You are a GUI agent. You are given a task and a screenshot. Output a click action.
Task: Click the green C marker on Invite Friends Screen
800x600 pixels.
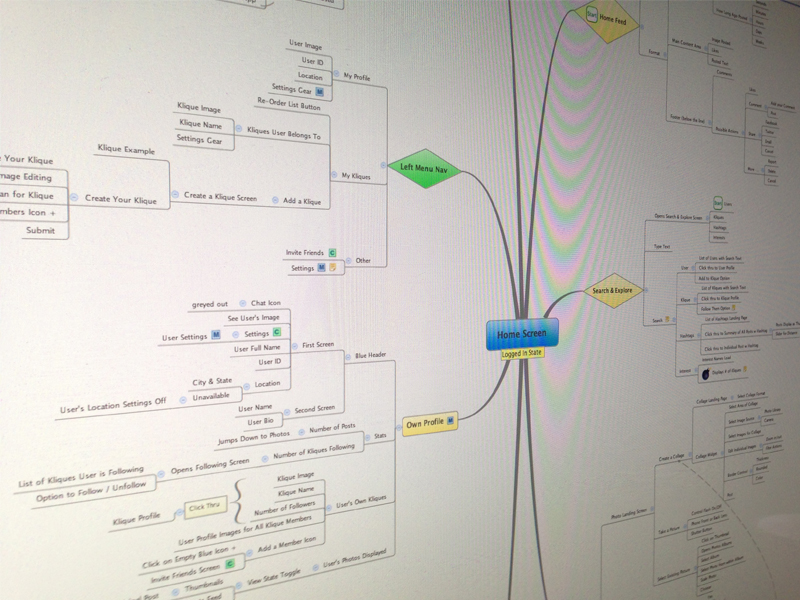click(229, 564)
